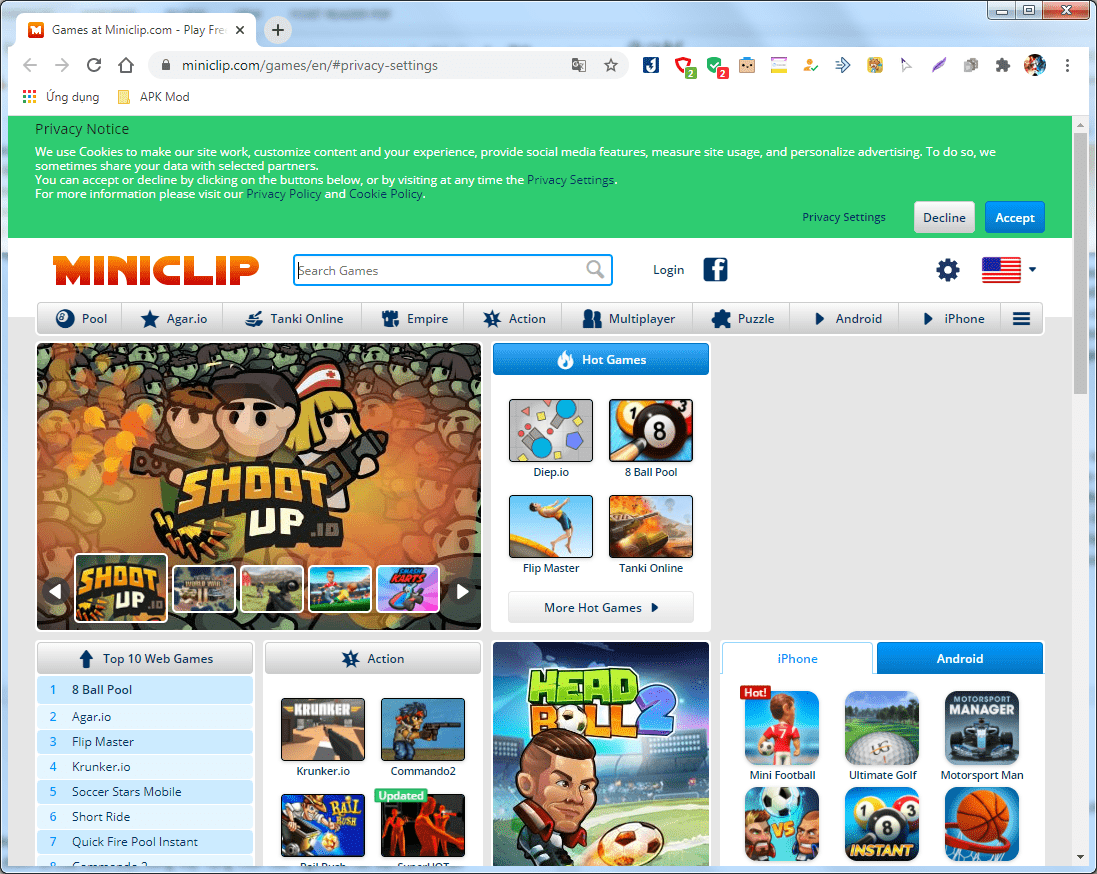The width and height of the screenshot is (1097, 874).
Task: Click the Miniclip logo
Action: click(x=155, y=270)
